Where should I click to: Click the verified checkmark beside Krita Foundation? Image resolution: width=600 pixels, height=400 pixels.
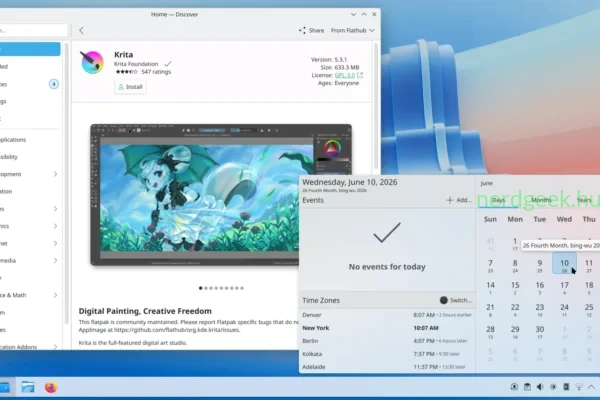tap(168, 64)
